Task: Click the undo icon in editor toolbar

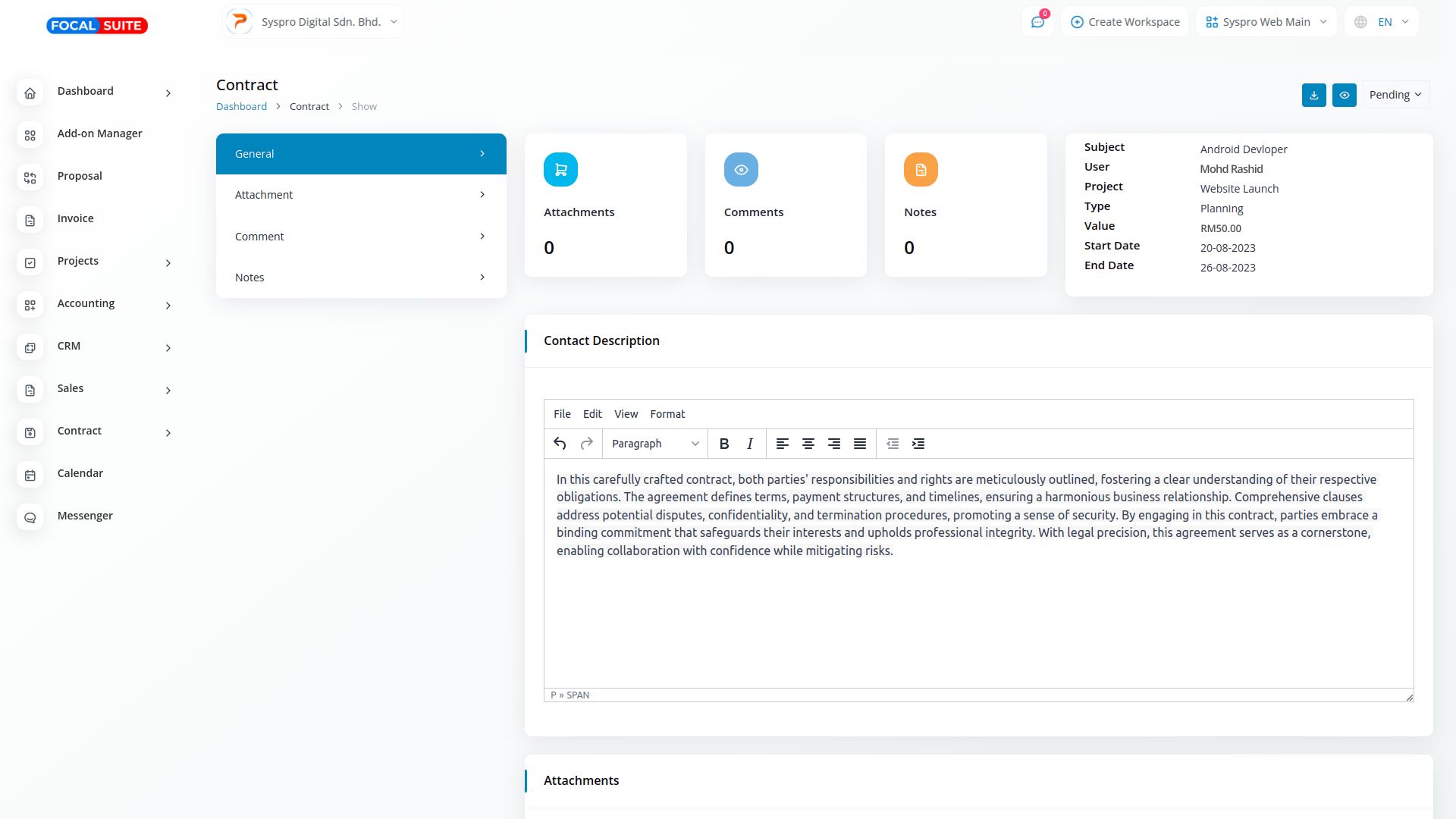Action: point(560,444)
